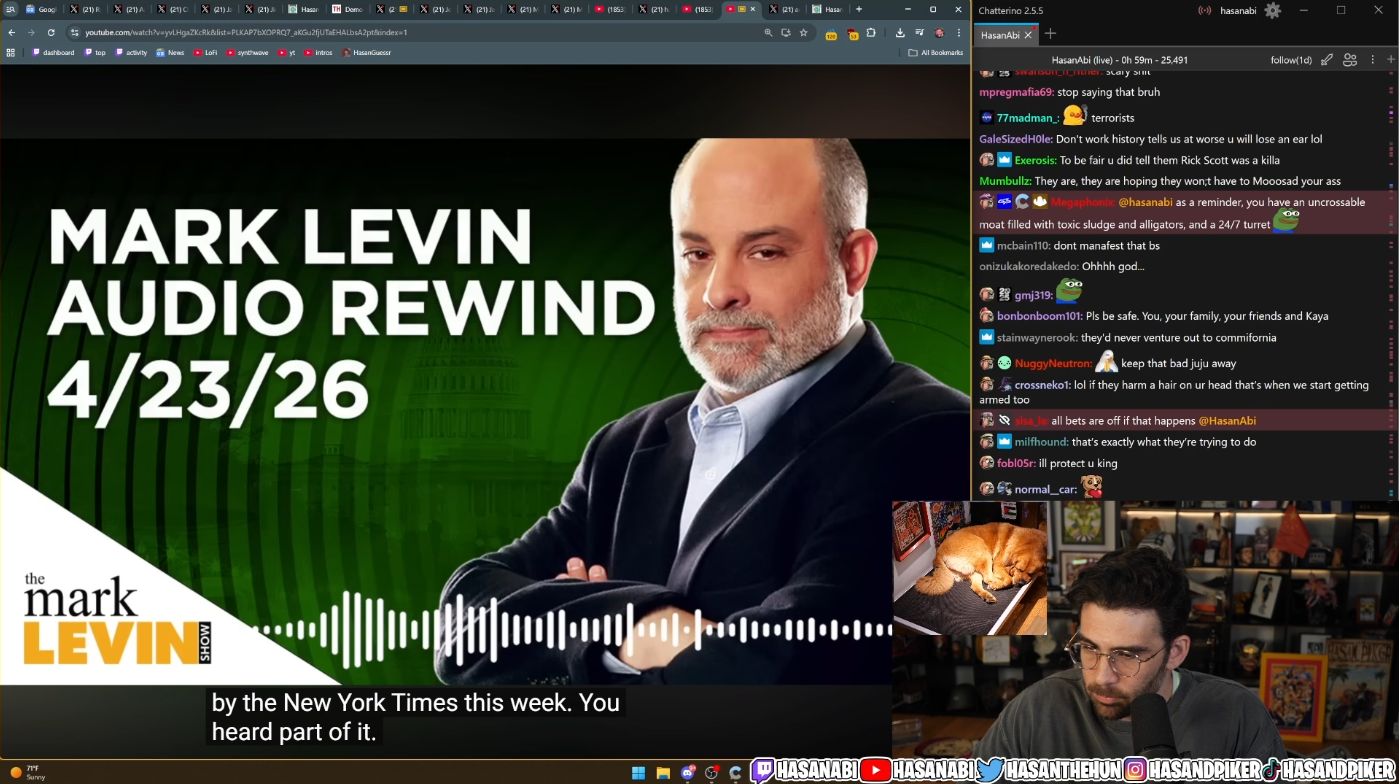Open the Chatterino split options three-dot menu
This screenshot has width=1399, height=784.
click(x=1371, y=60)
